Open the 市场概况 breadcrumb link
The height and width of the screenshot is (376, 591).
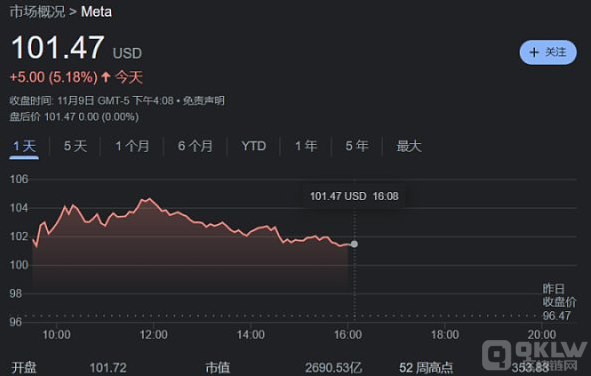coord(37,12)
